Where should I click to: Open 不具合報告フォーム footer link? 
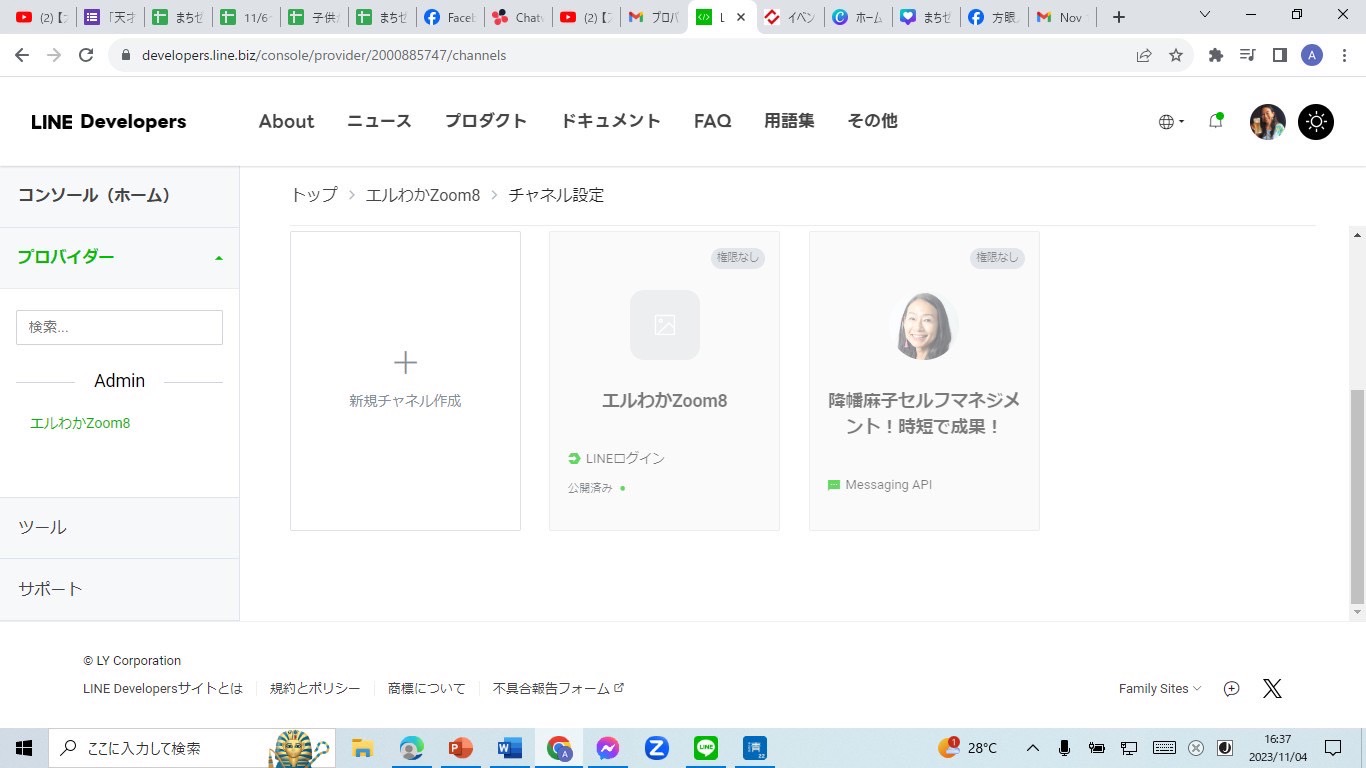[558, 689]
